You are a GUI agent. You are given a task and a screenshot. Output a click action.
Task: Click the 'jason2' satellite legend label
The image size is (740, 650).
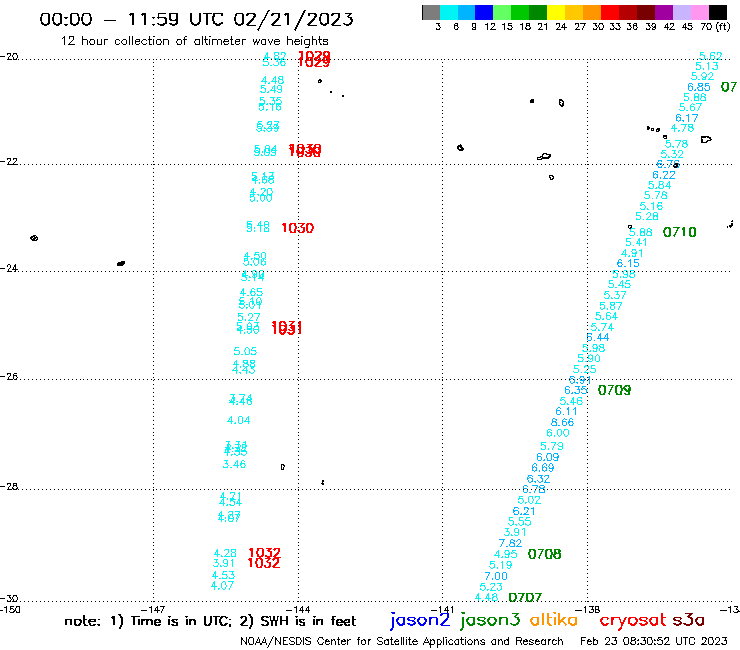(420, 620)
